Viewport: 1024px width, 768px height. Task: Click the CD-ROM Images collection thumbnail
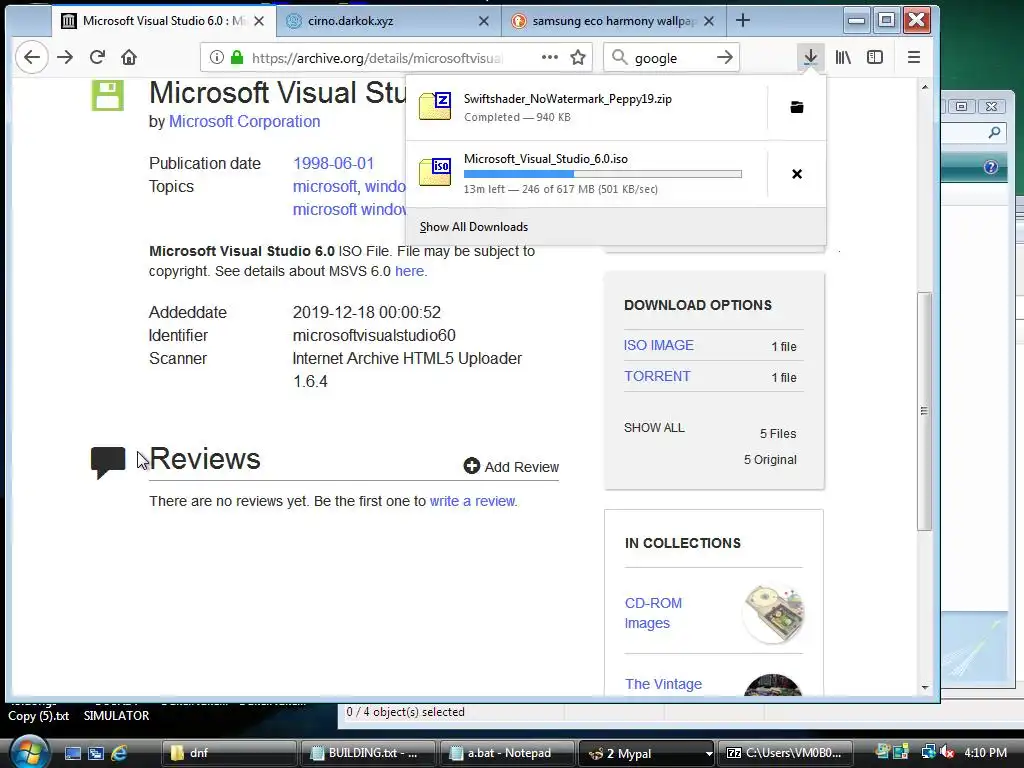[x=773, y=613]
